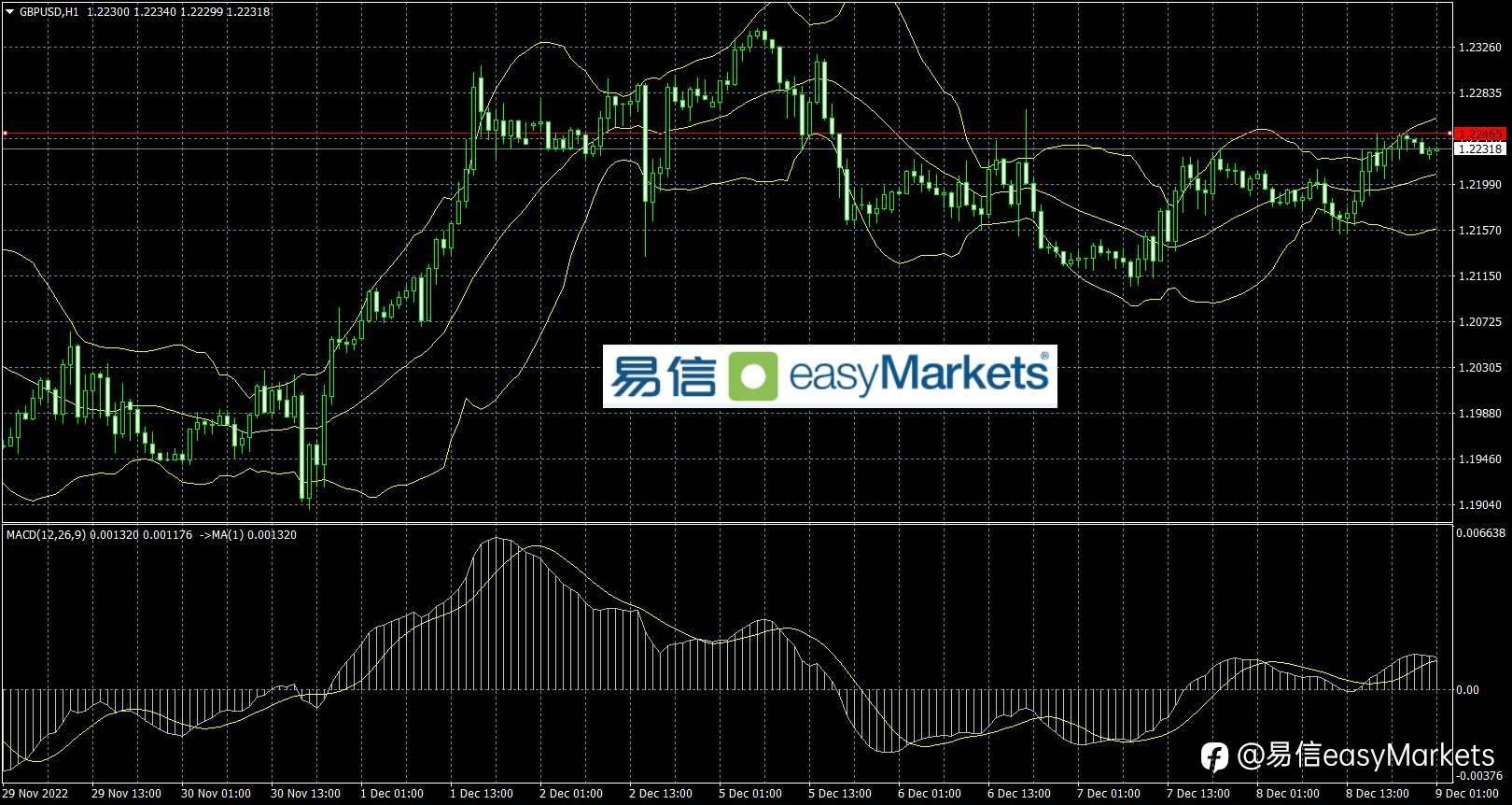1512x805 pixels.
Task: Click the 8 Dec 01:00 time label
Action: tap(1288, 794)
